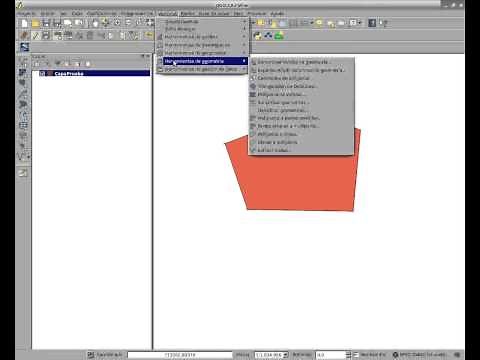Select the pan map hand tool

[95, 23]
